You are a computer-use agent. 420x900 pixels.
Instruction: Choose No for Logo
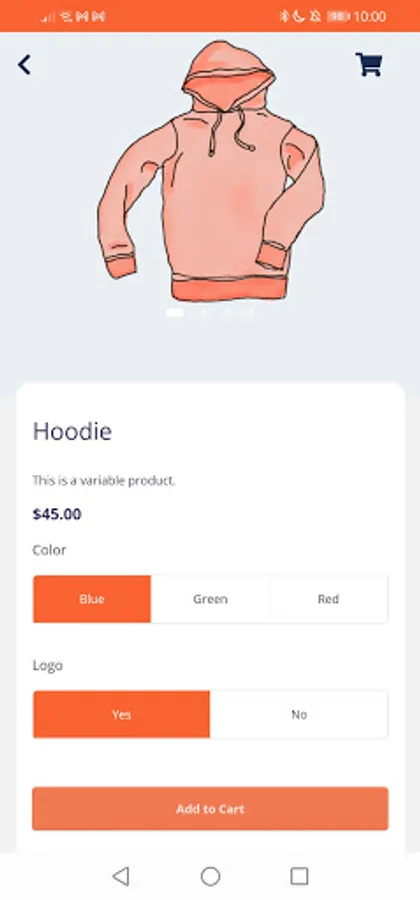pos(299,714)
